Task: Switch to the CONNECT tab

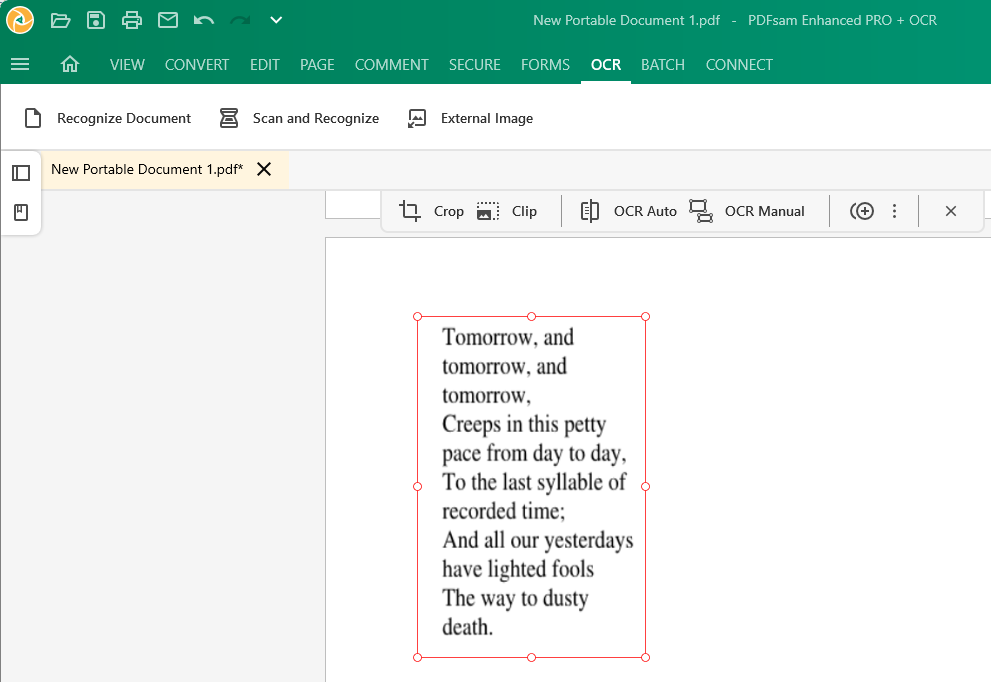Action: [x=739, y=65]
